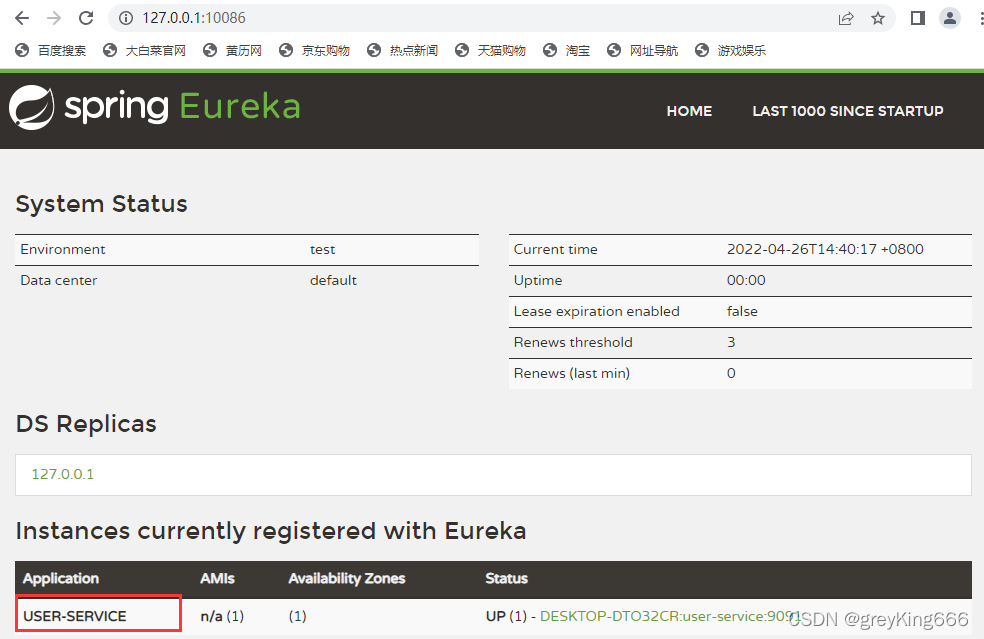
Task: Click the spring Eureka title text
Action: point(183,106)
